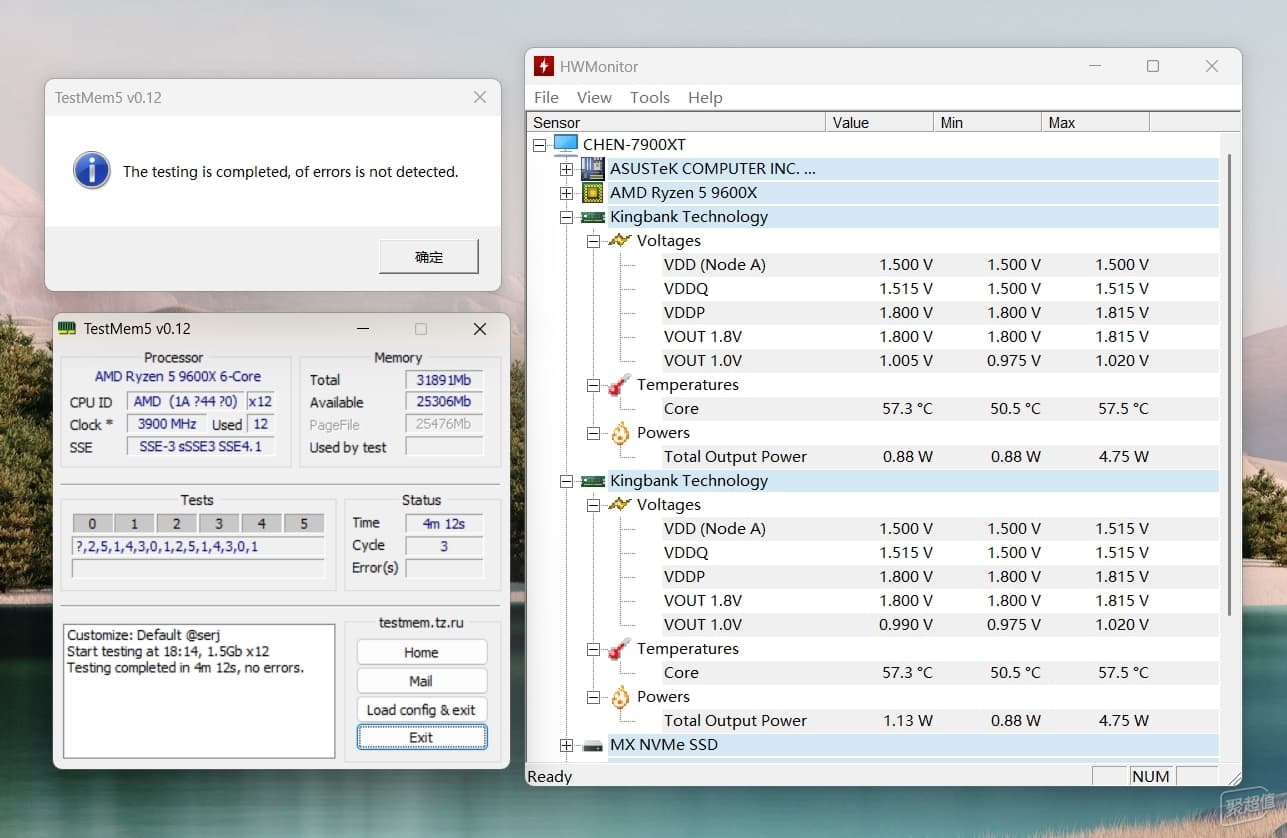Click the HWMonitor vertical scrollbar thumb
Viewport: 1287px width, 838px height.
pyautogui.click(x=1229, y=385)
